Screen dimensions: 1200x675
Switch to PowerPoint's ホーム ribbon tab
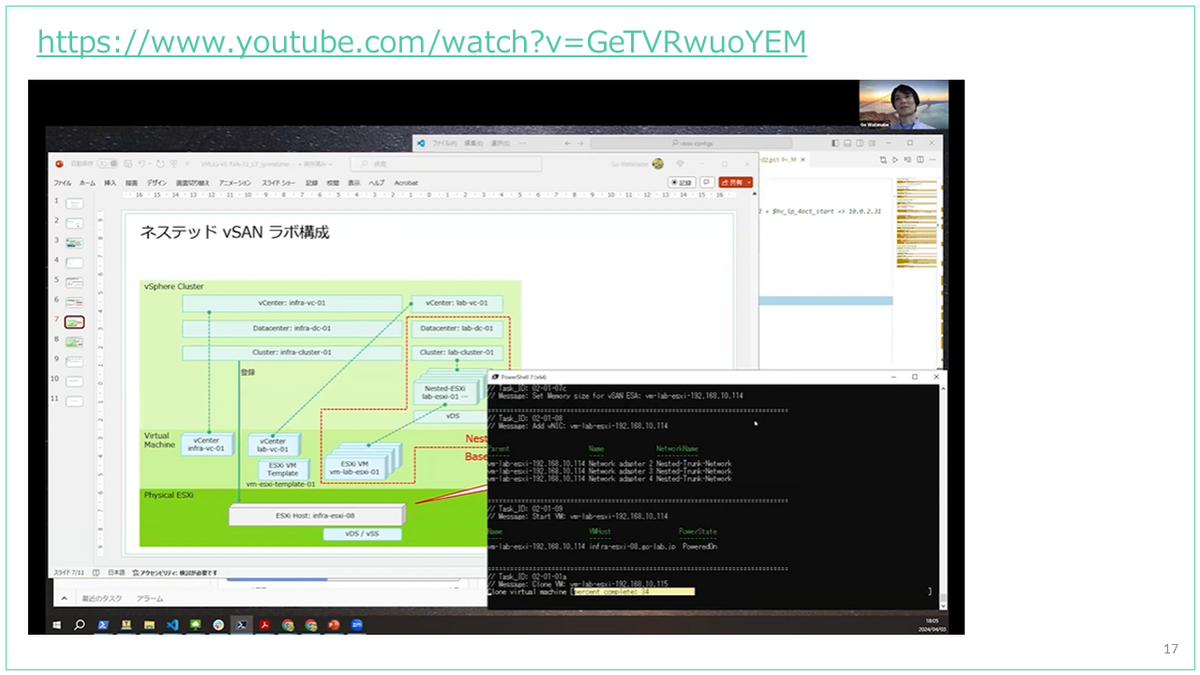[88, 183]
